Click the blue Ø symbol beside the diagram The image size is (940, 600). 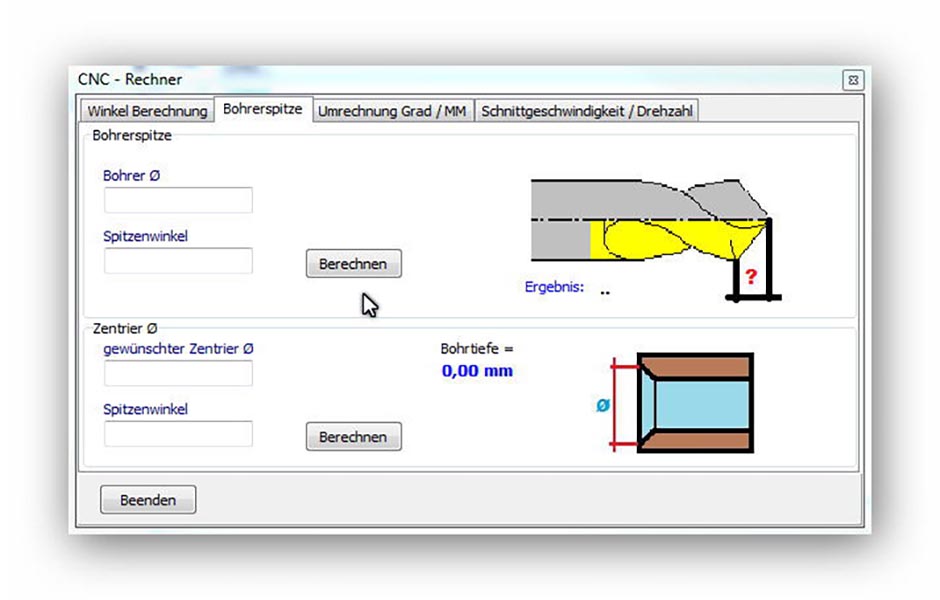[603, 406]
